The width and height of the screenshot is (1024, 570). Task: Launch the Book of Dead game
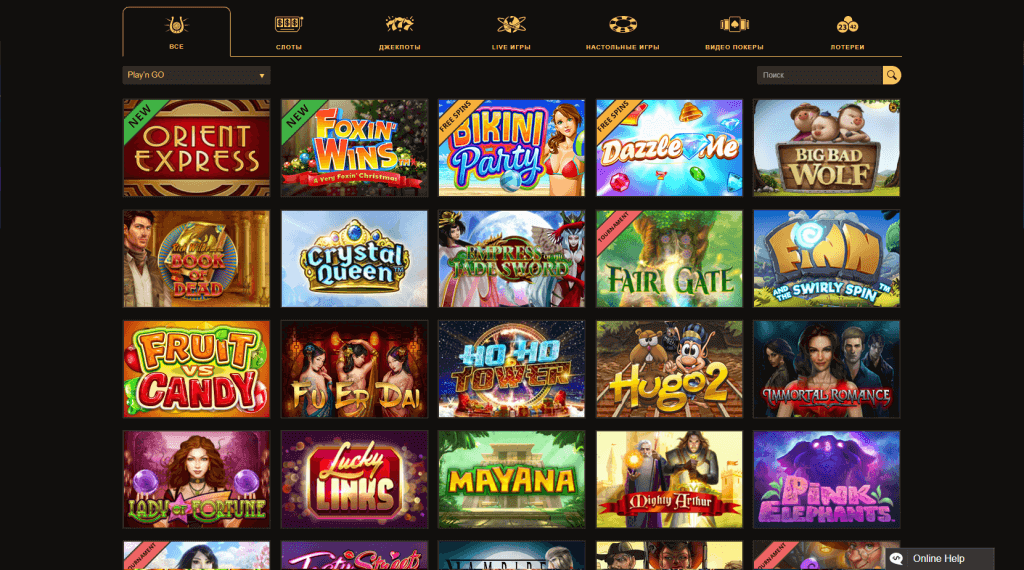[197, 259]
